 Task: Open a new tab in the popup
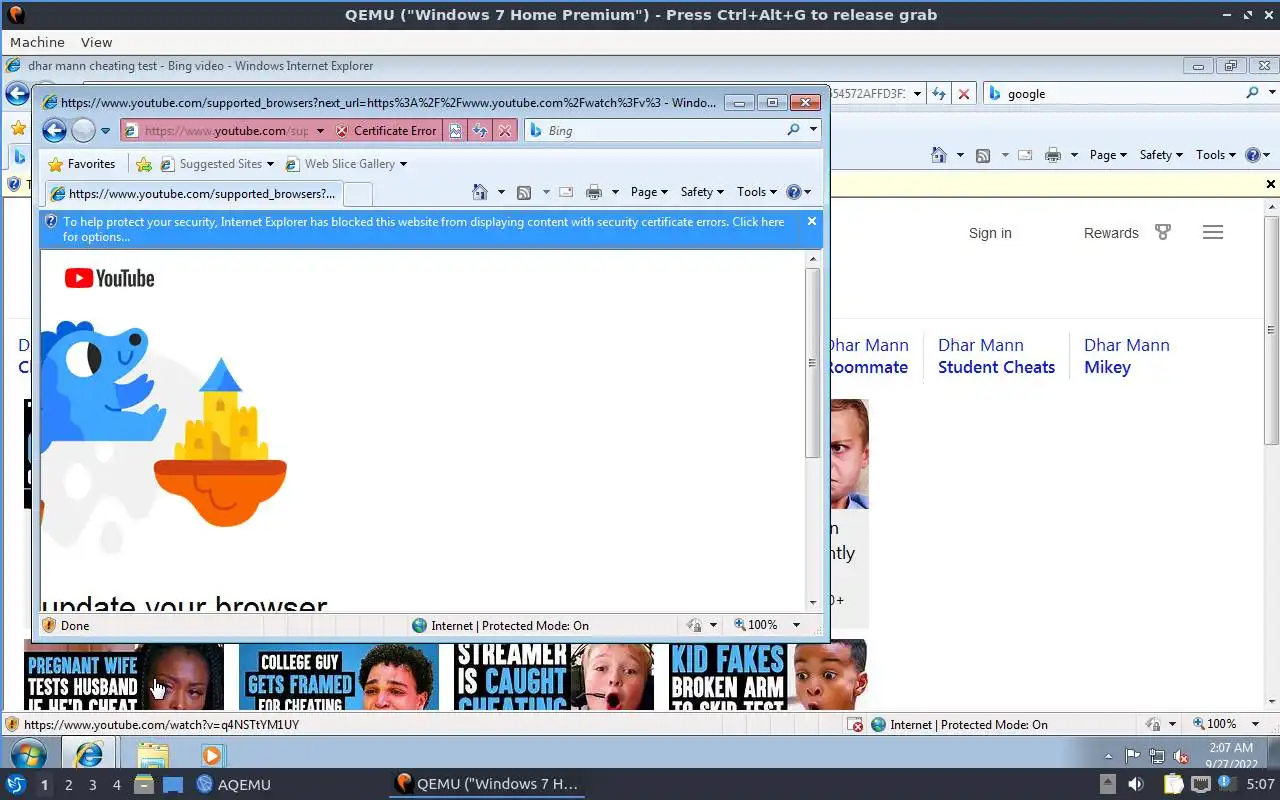pos(358,193)
